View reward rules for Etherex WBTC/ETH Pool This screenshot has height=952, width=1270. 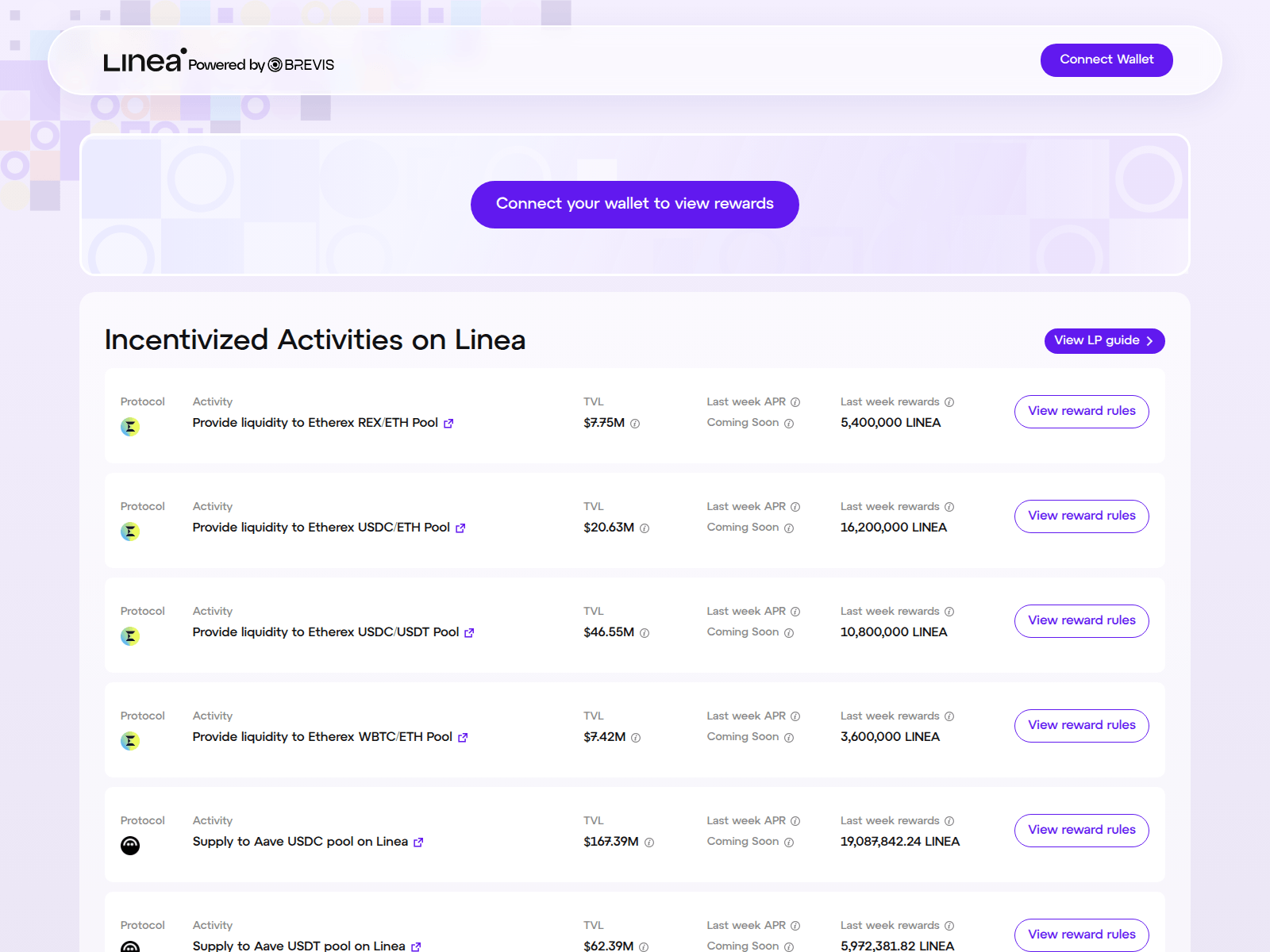pos(1082,726)
